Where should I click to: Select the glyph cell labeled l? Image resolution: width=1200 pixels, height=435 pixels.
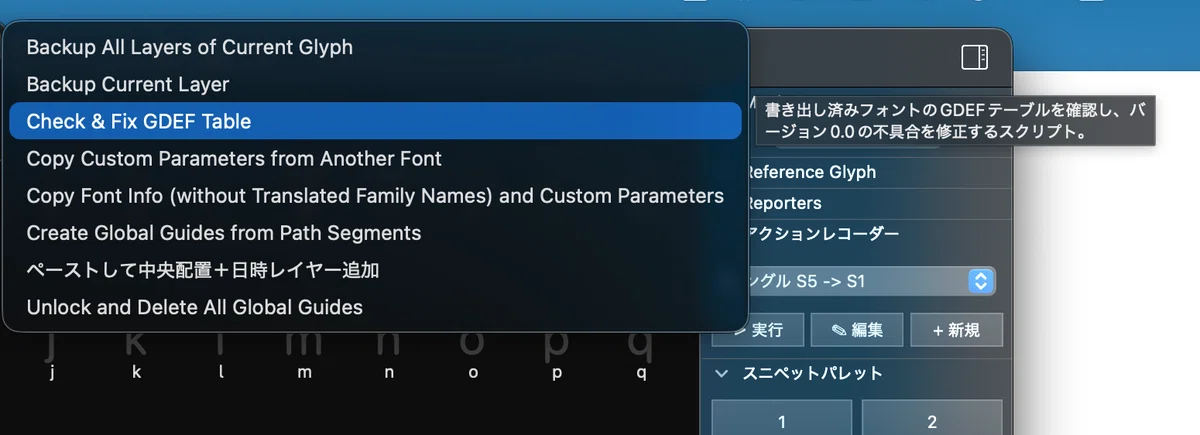(221, 355)
